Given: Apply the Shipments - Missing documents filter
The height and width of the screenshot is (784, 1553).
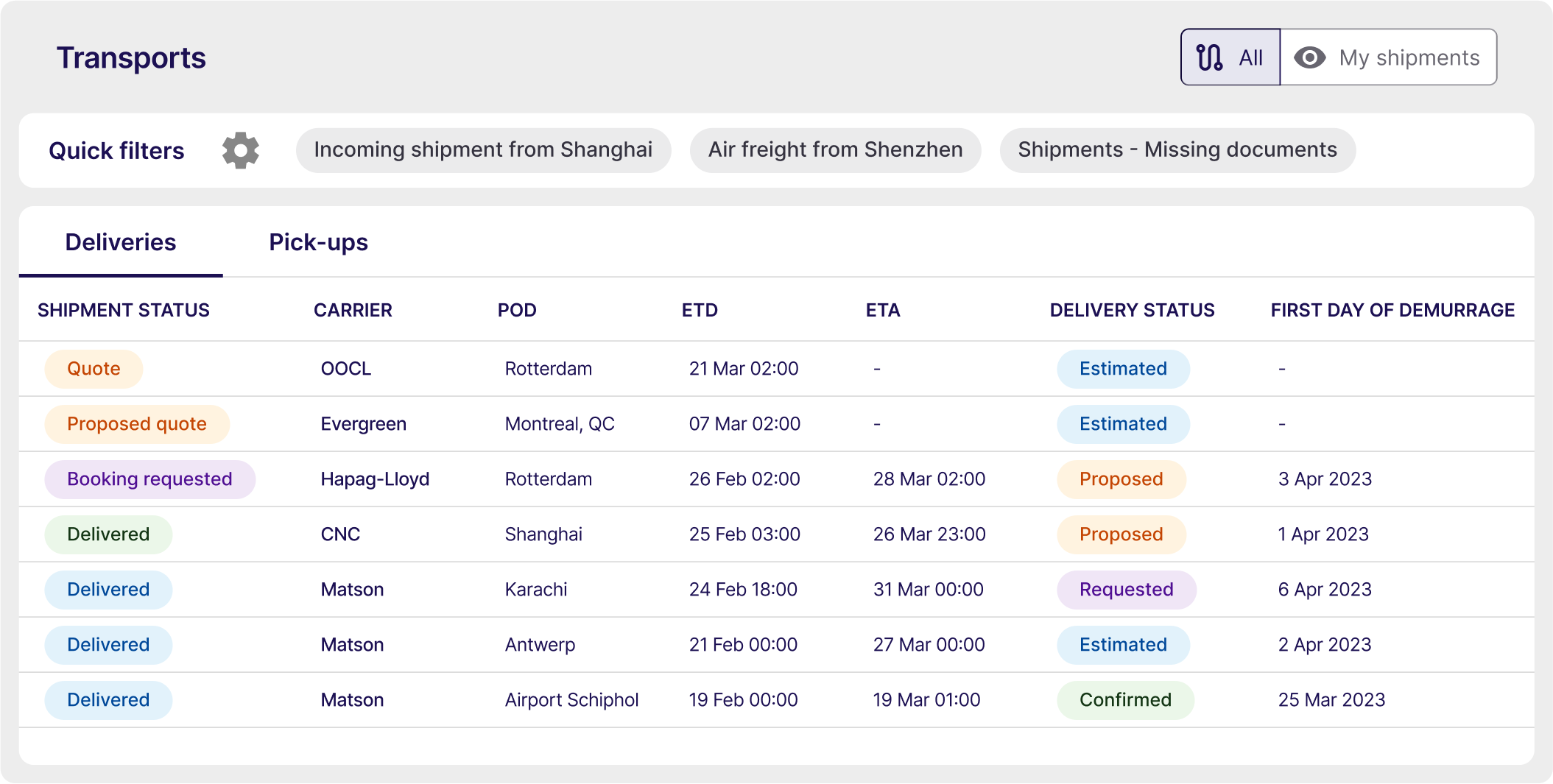Looking at the screenshot, I should 1177,149.
